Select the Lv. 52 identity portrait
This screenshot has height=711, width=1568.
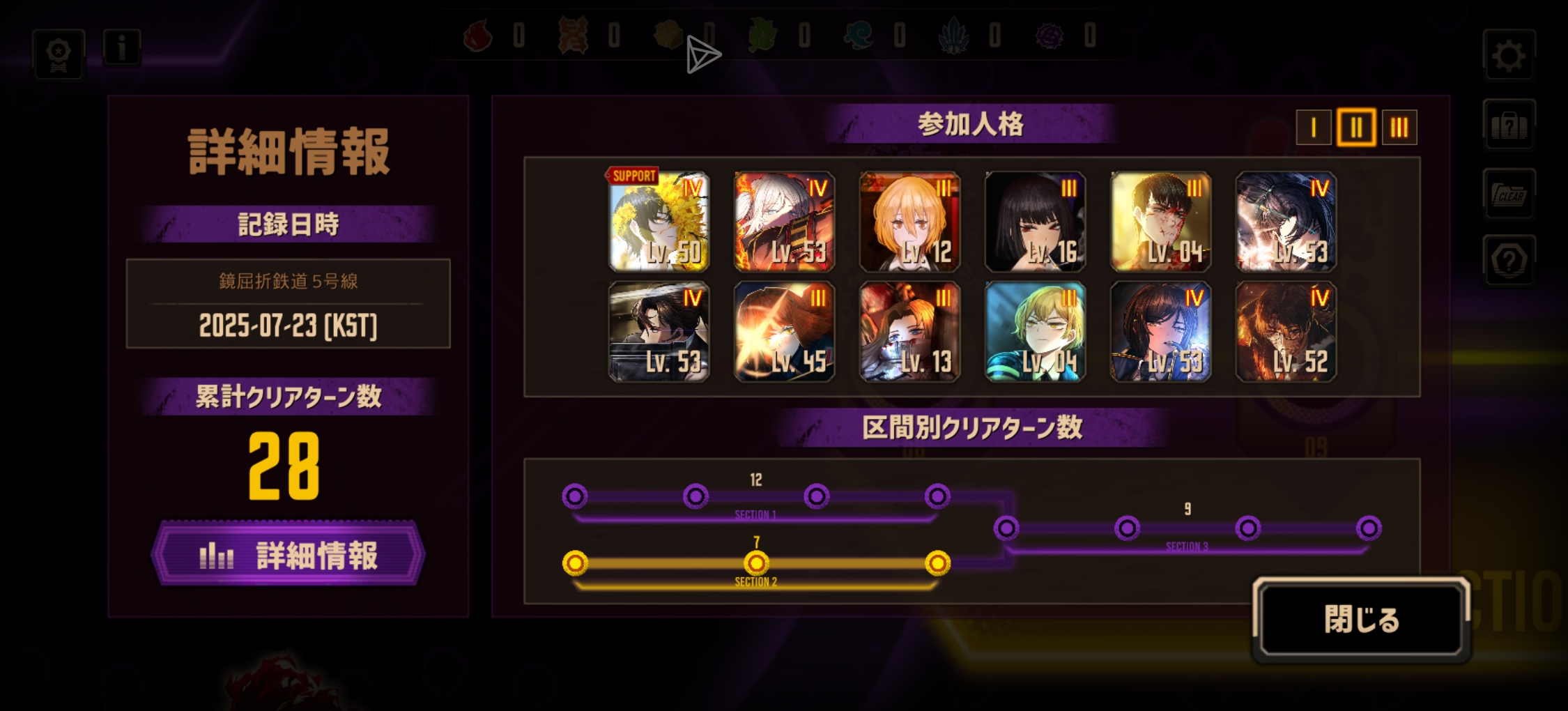click(x=1286, y=331)
